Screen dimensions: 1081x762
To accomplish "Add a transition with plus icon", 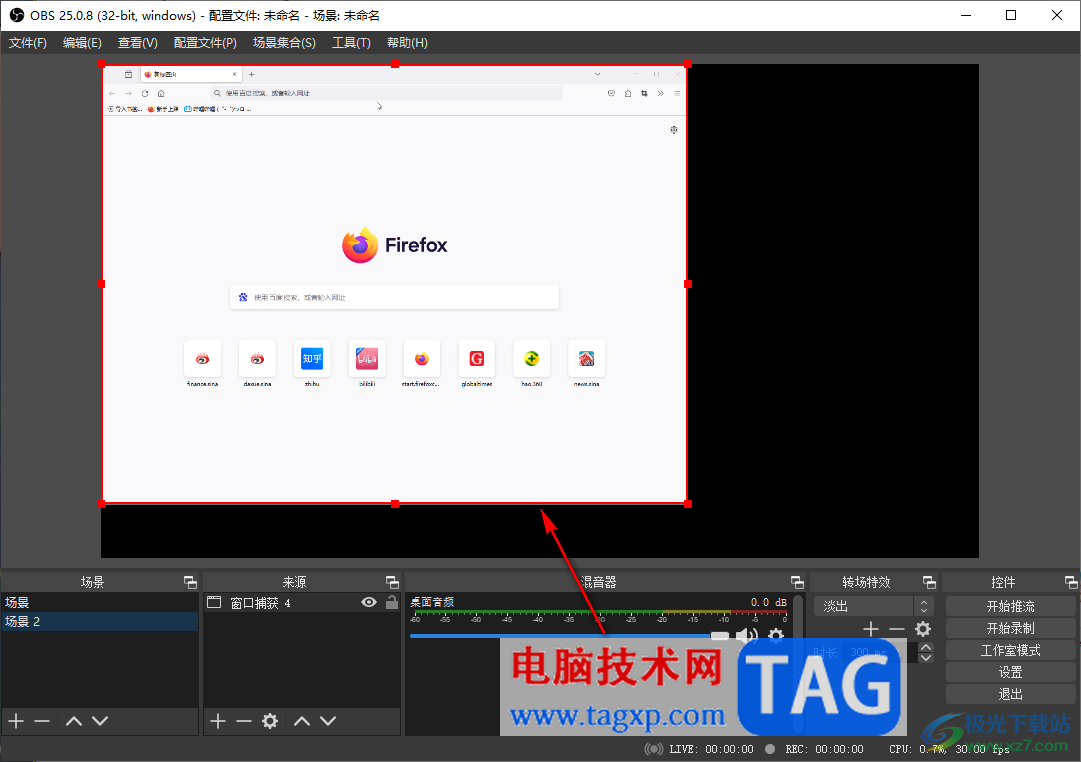I will [871, 629].
